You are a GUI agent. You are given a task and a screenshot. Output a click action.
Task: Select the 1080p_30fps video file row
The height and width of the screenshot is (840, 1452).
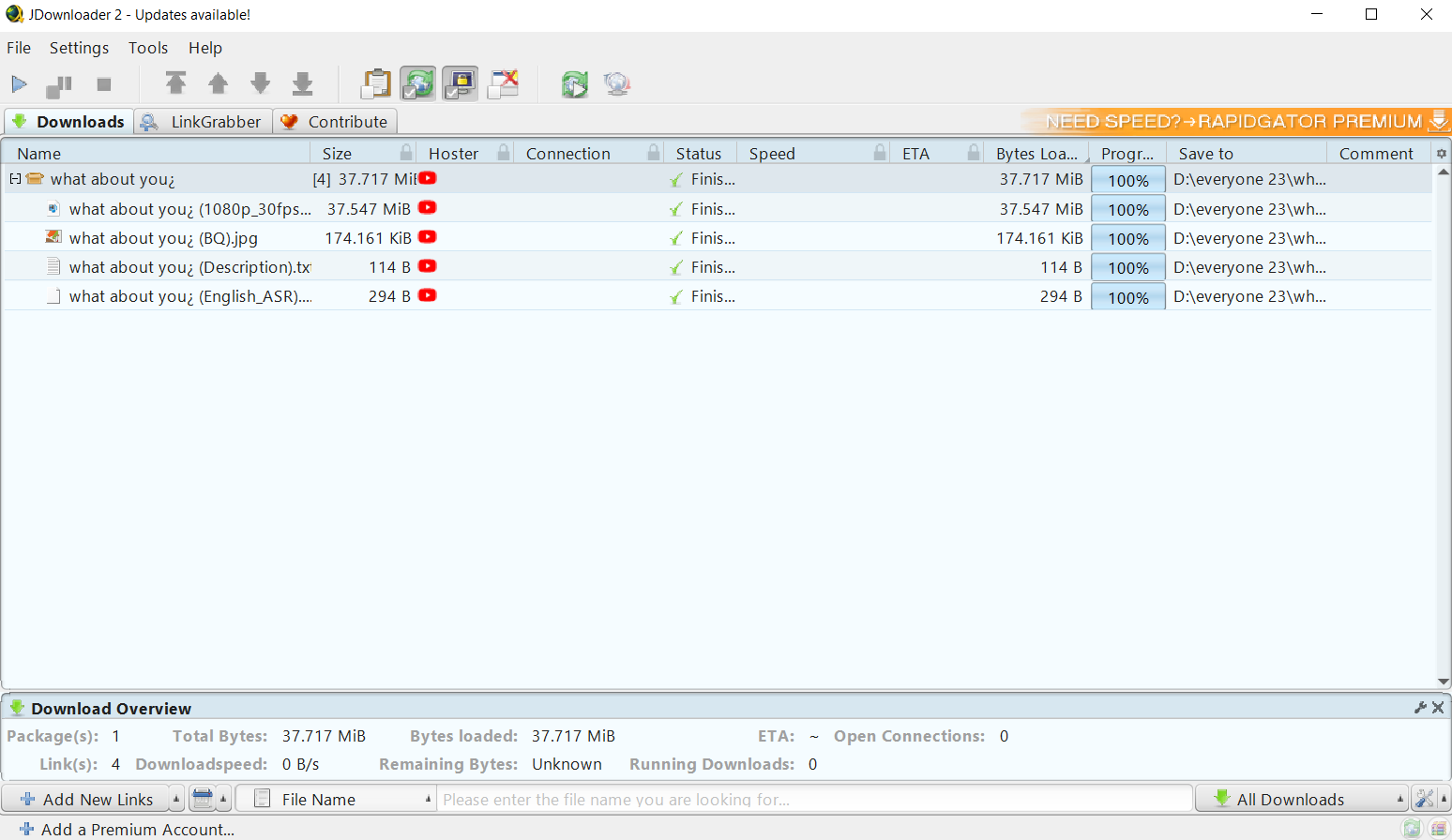(718, 208)
